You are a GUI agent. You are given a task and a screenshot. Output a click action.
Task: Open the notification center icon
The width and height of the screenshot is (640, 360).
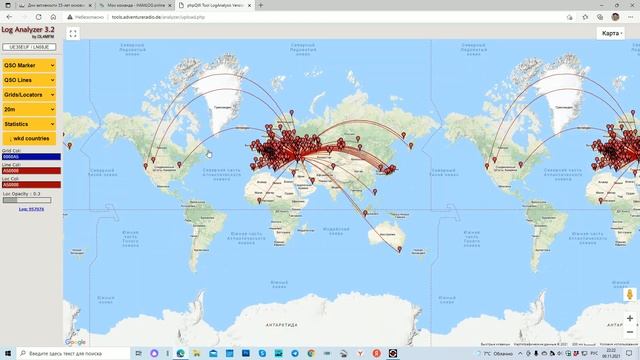(x=629, y=353)
